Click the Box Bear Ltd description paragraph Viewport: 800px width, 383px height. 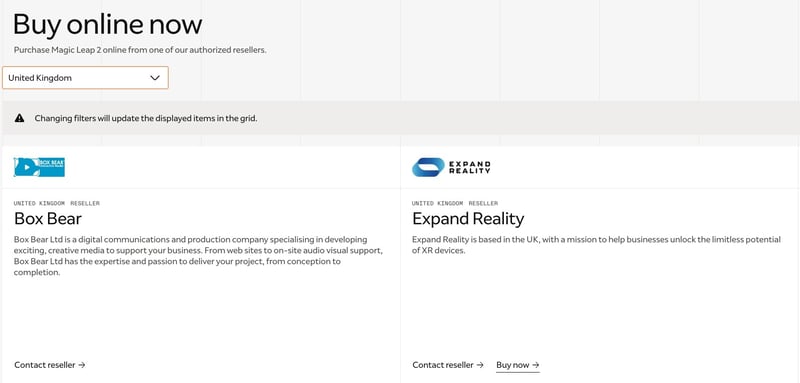coord(198,256)
